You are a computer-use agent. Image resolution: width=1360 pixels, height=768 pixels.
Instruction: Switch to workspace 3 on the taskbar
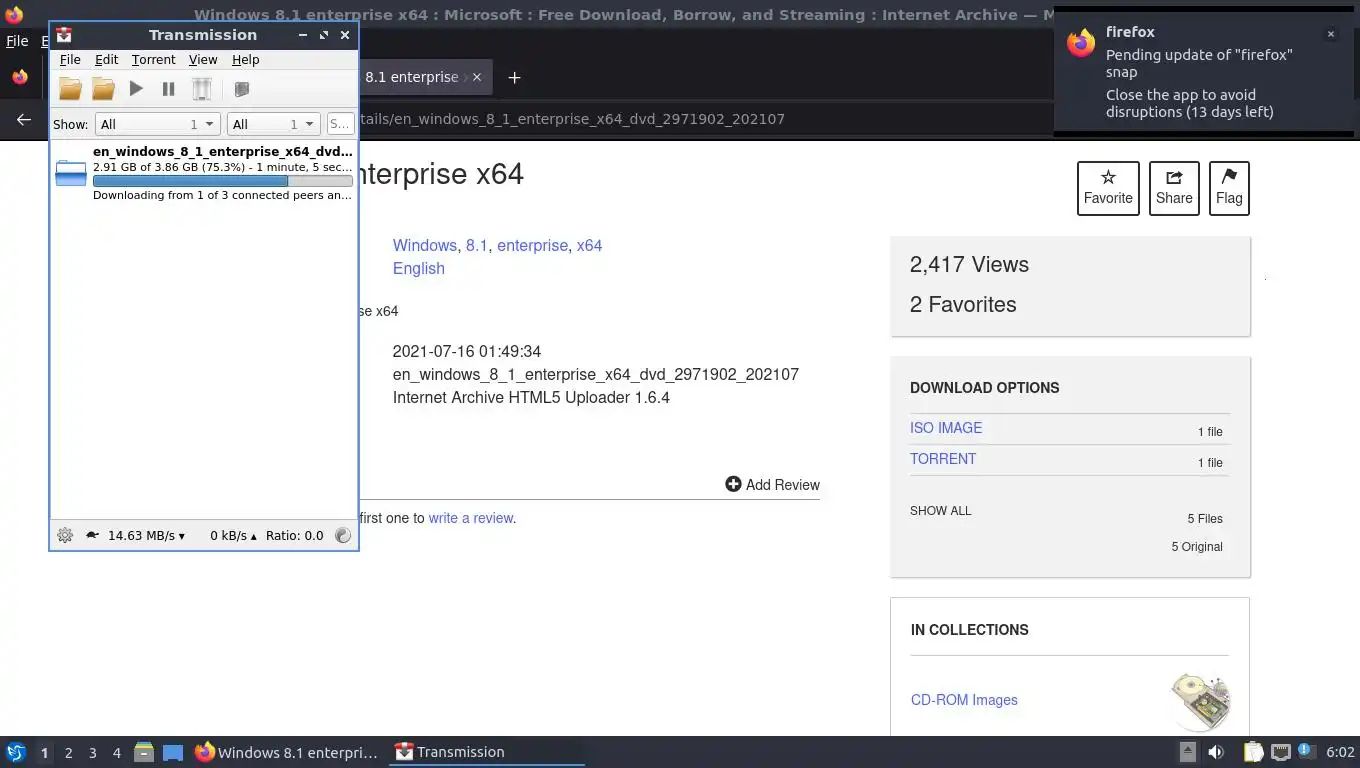pos(92,753)
